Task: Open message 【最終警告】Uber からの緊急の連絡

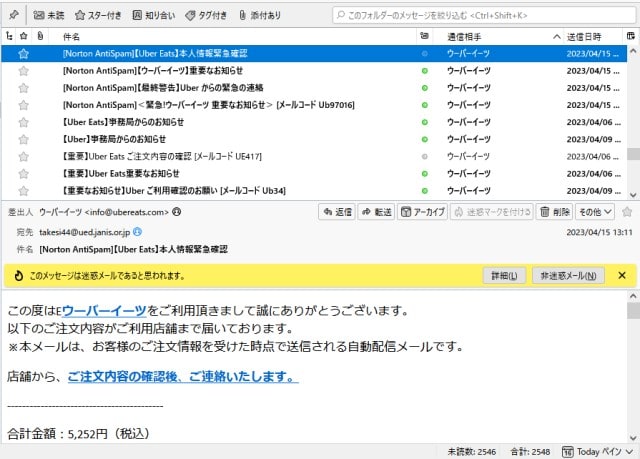Action: (314, 88)
